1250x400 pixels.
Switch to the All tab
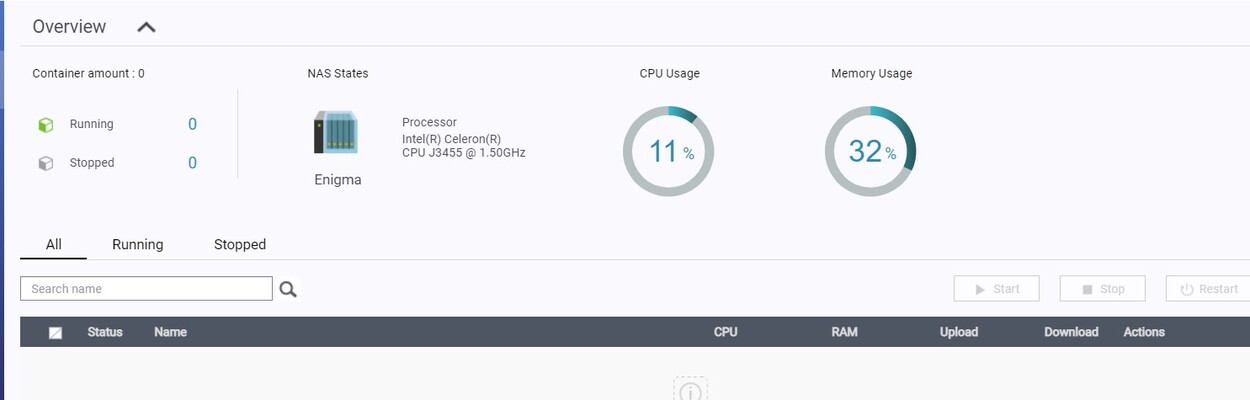[53, 244]
